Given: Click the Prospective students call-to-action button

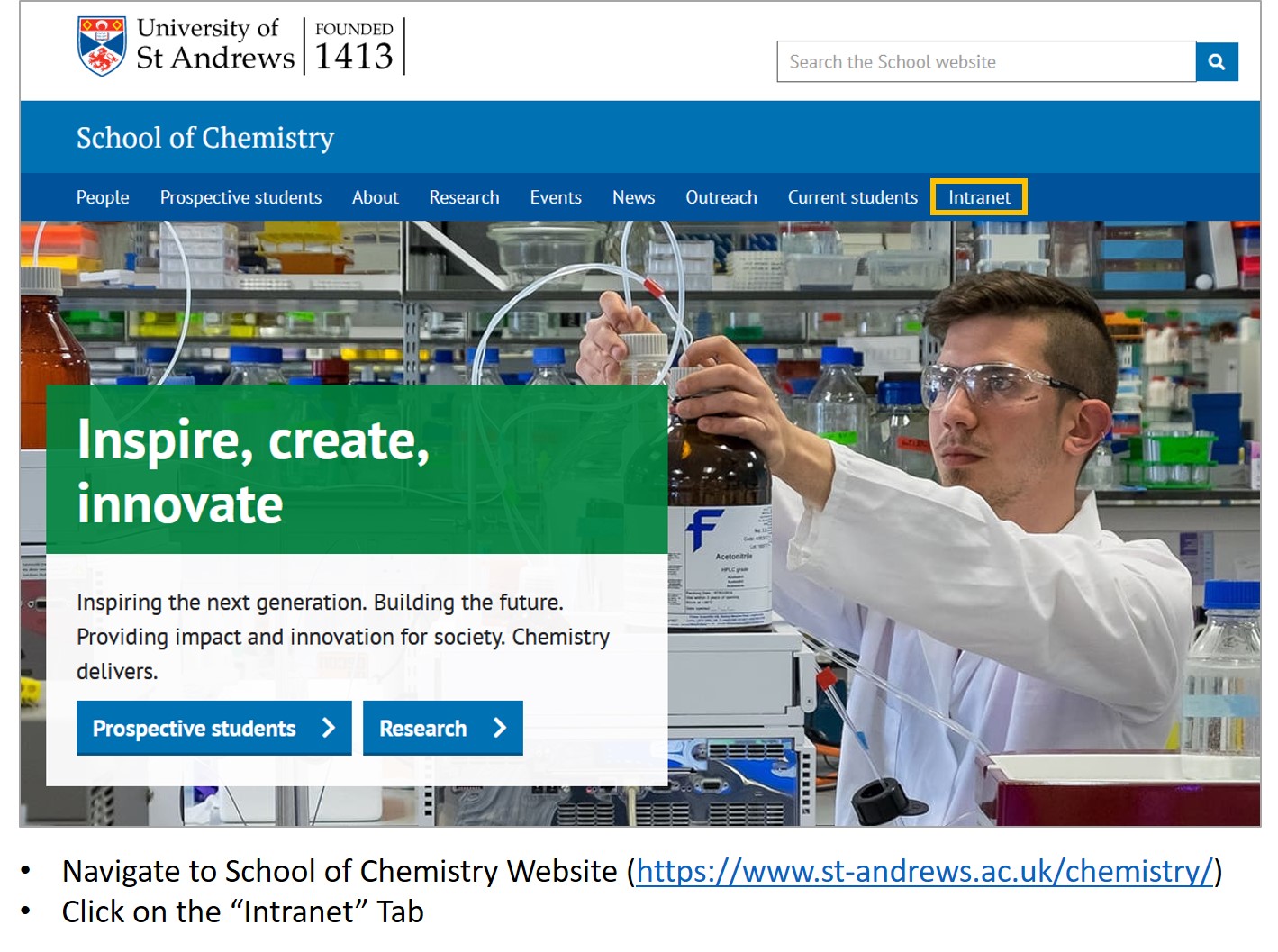Looking at the screenshot, I should tap(213, 728).
